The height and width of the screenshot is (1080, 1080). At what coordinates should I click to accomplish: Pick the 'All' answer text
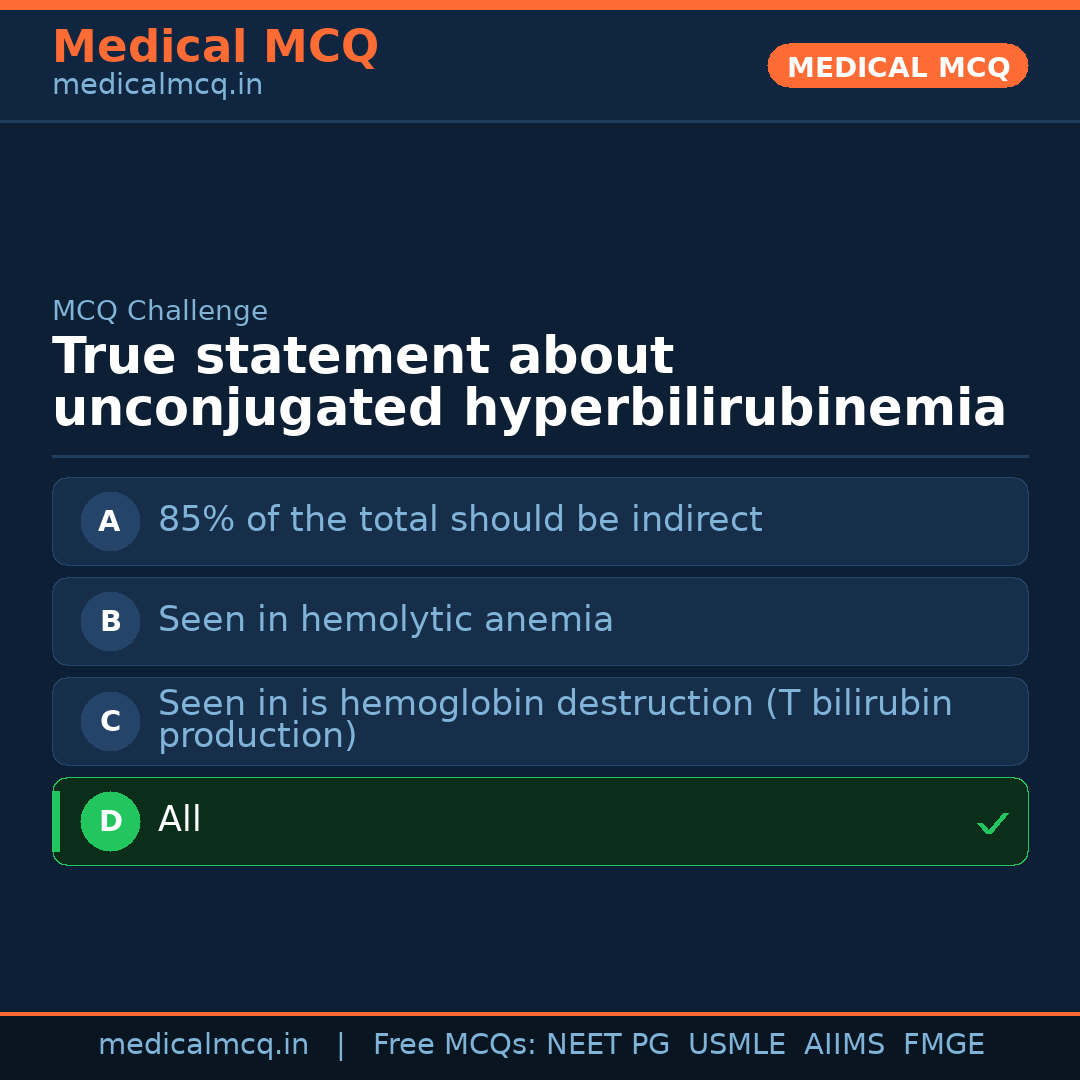click(x=180, y=820)
